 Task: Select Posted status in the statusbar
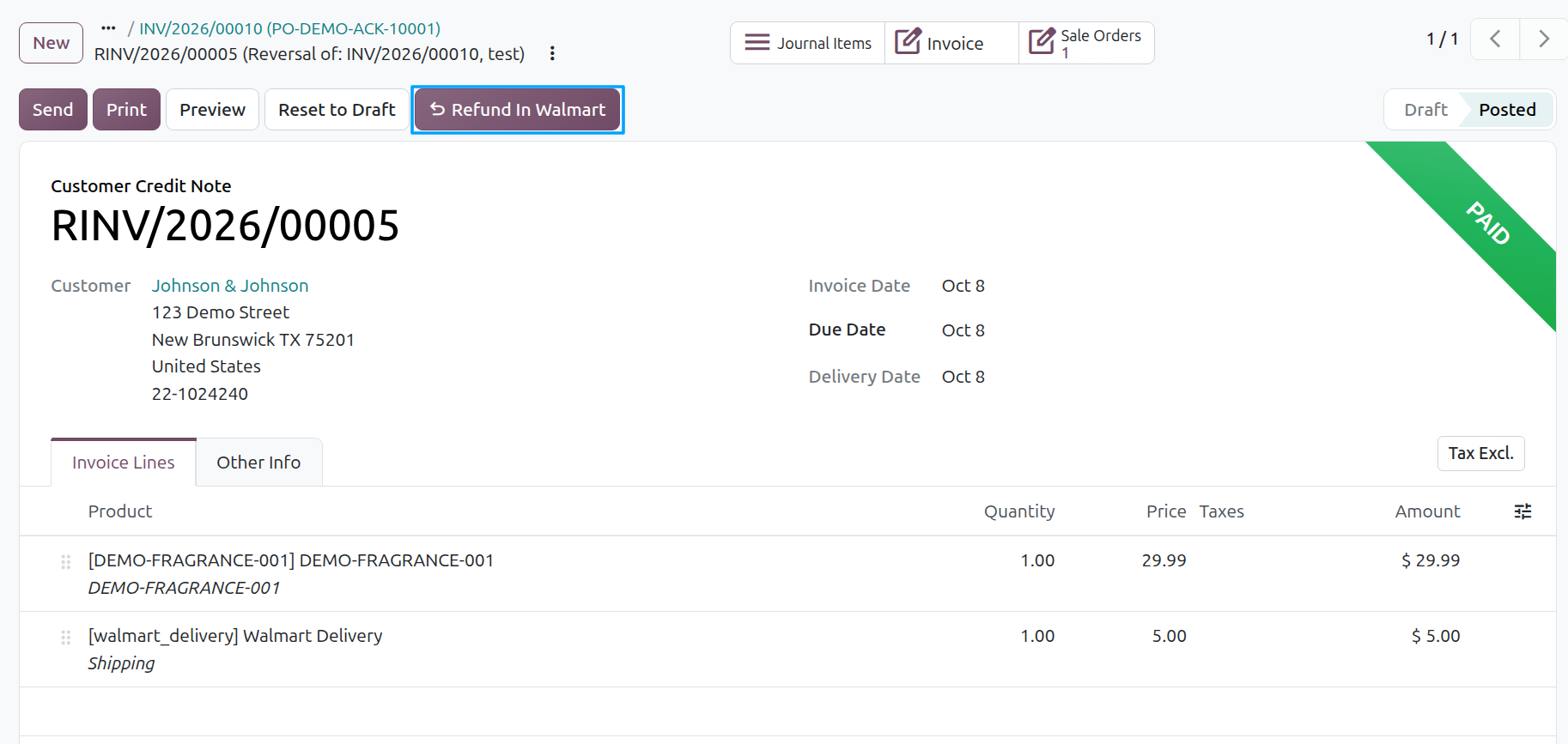click(1507, 110)
